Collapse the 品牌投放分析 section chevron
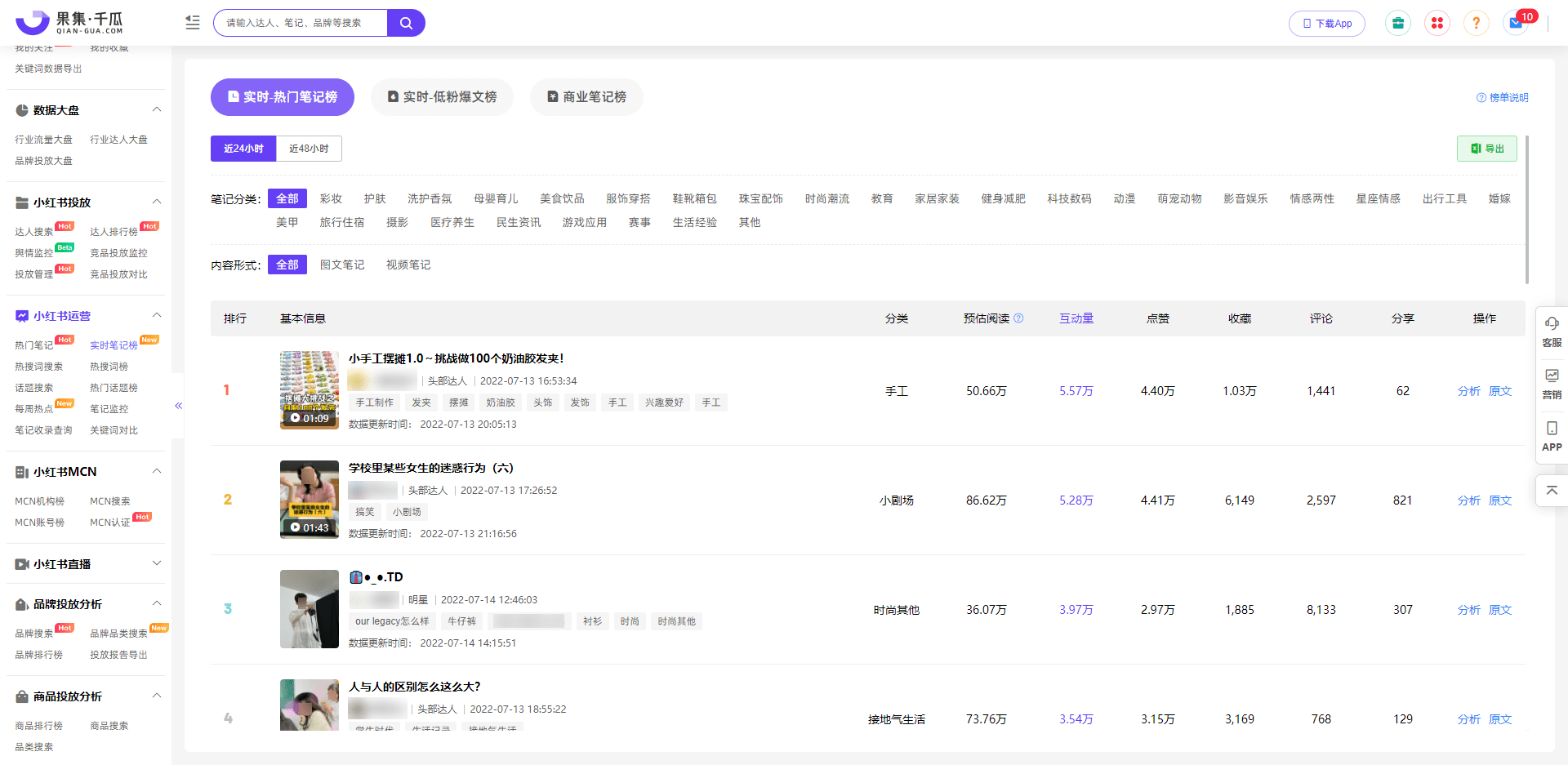1568x765 pixels. [x=157, y=603]
